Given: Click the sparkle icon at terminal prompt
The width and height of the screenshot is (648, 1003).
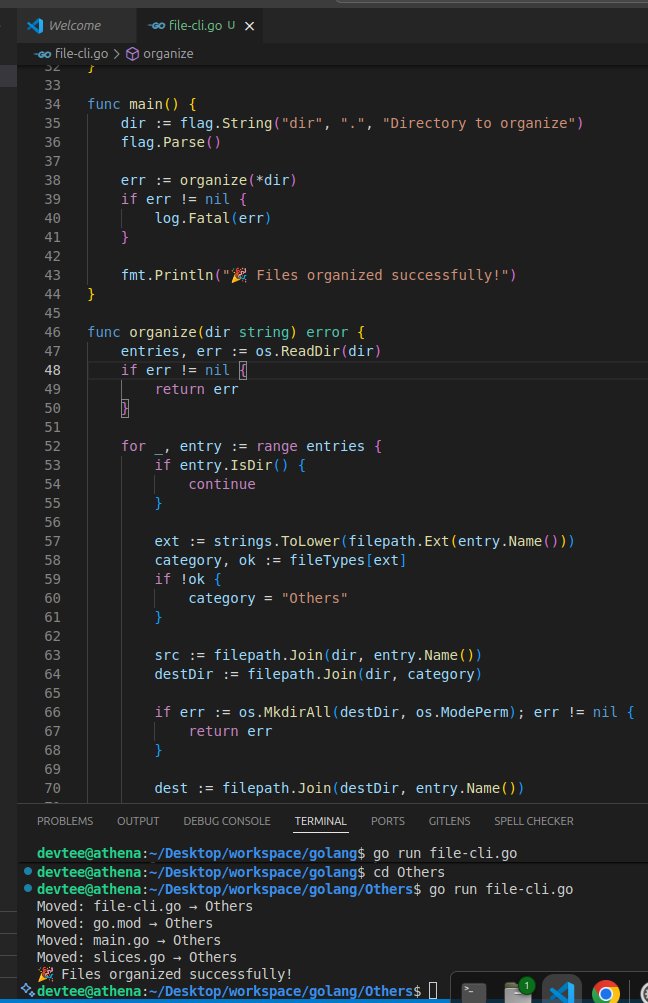Looking at the screenshot, I should 27,991.
